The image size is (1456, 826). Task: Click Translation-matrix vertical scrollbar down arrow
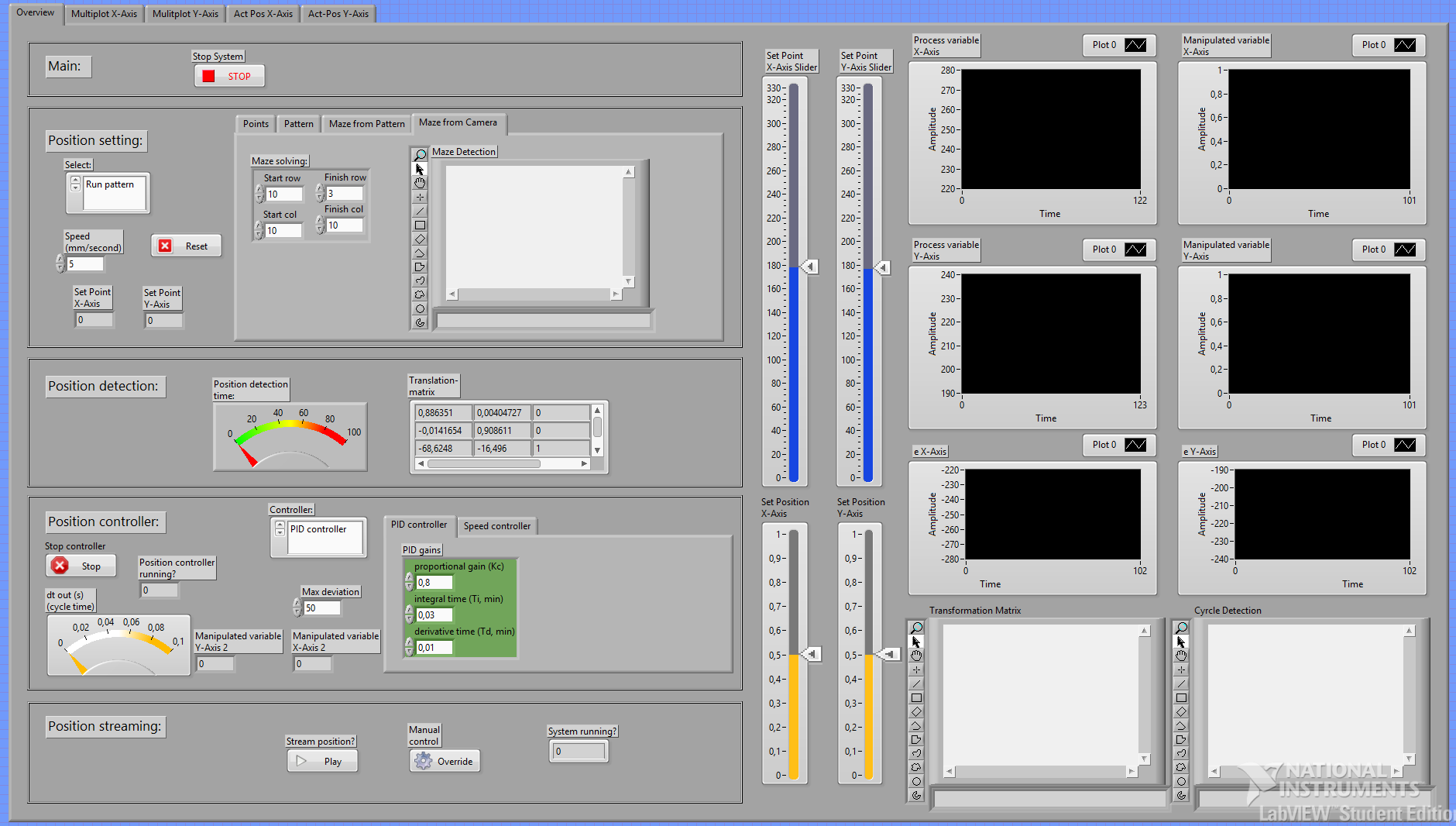(597, 450)
